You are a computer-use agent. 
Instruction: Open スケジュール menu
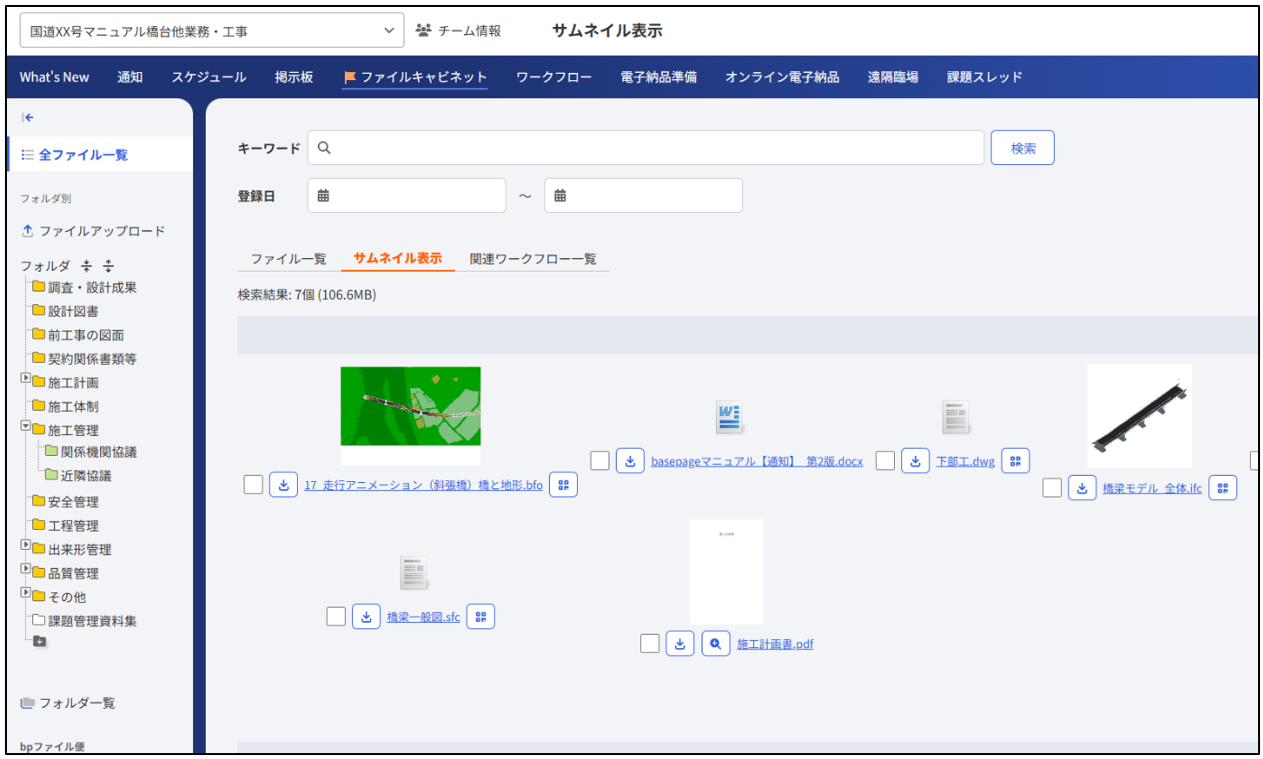point(209,77)
